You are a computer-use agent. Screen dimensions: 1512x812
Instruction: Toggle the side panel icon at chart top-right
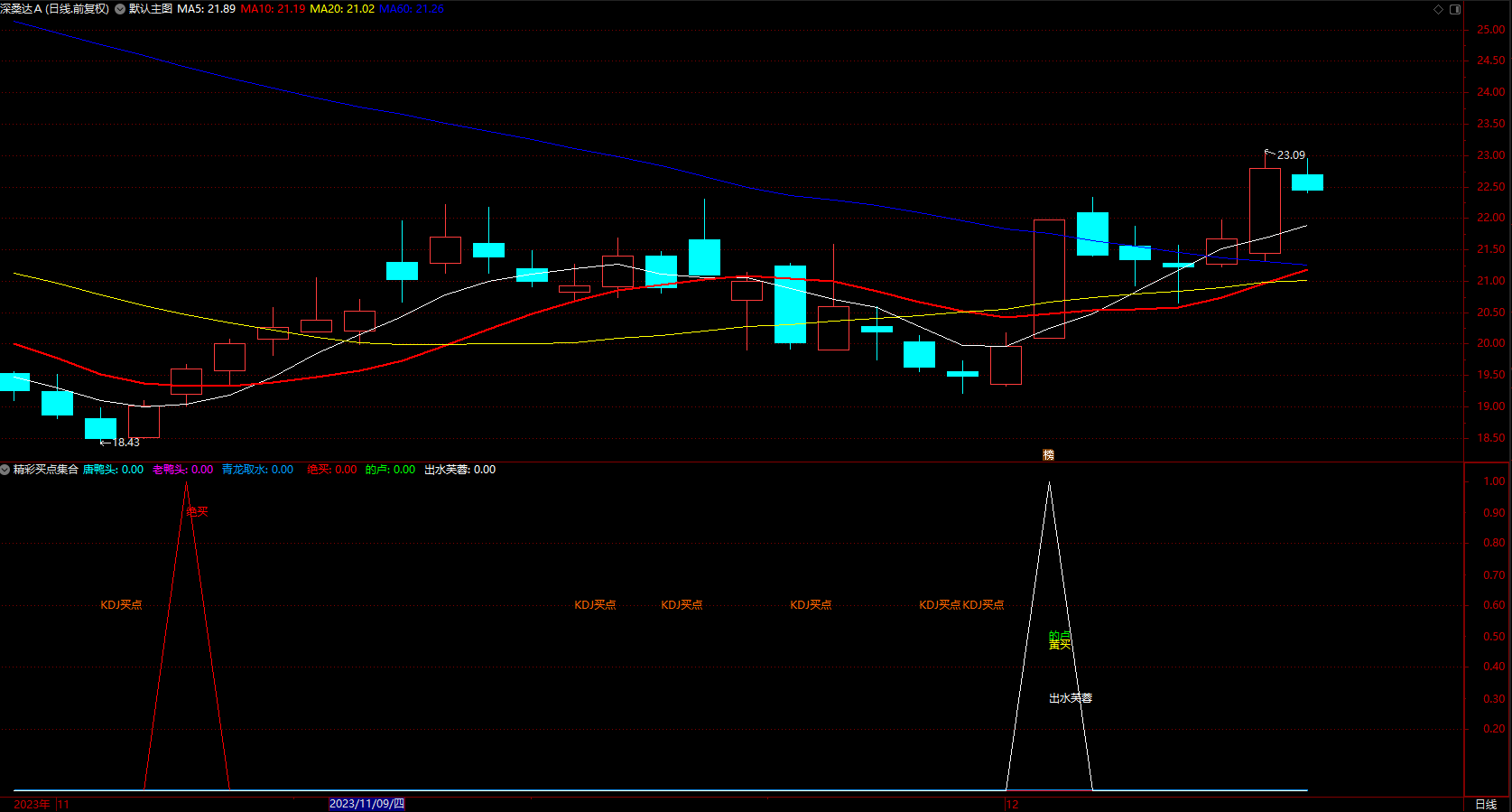1455,9
